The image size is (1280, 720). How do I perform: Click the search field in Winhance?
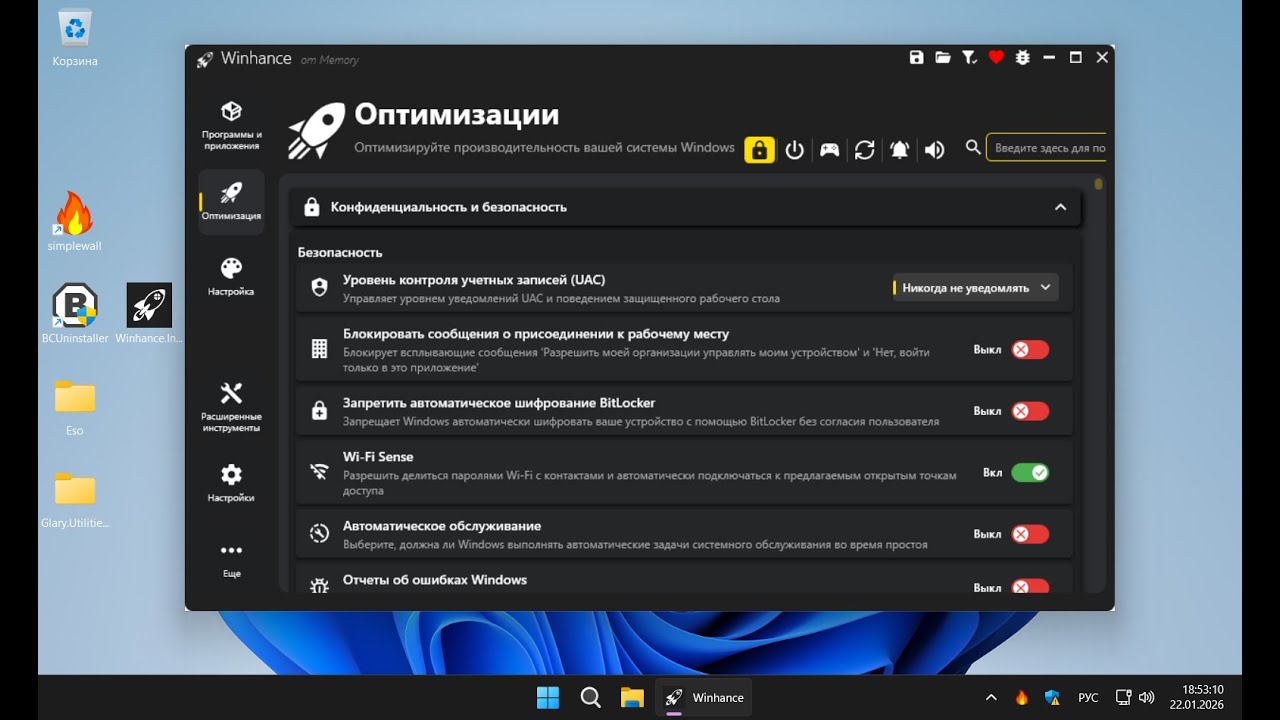coord(1046,148)
